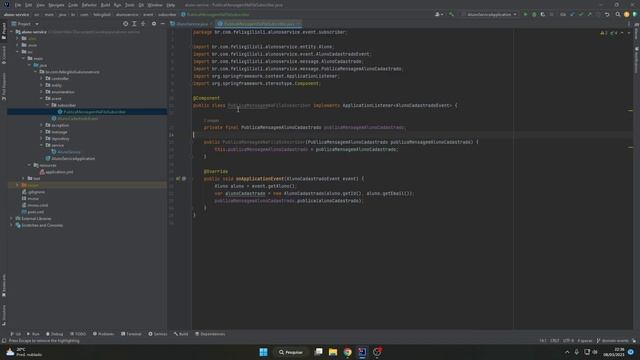Toggle the Structure side panel
The width and height of the screenshot is (640, 360).
4,315
